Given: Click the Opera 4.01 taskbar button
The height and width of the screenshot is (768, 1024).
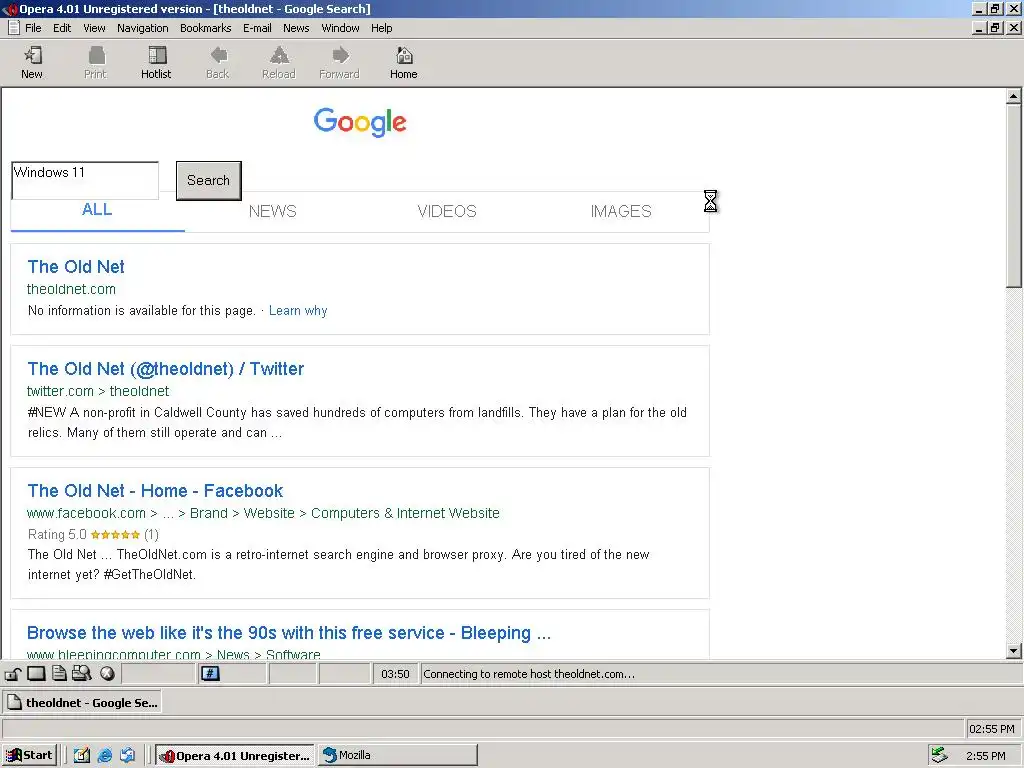Looking at the screenshot, I should click(235, 755).
